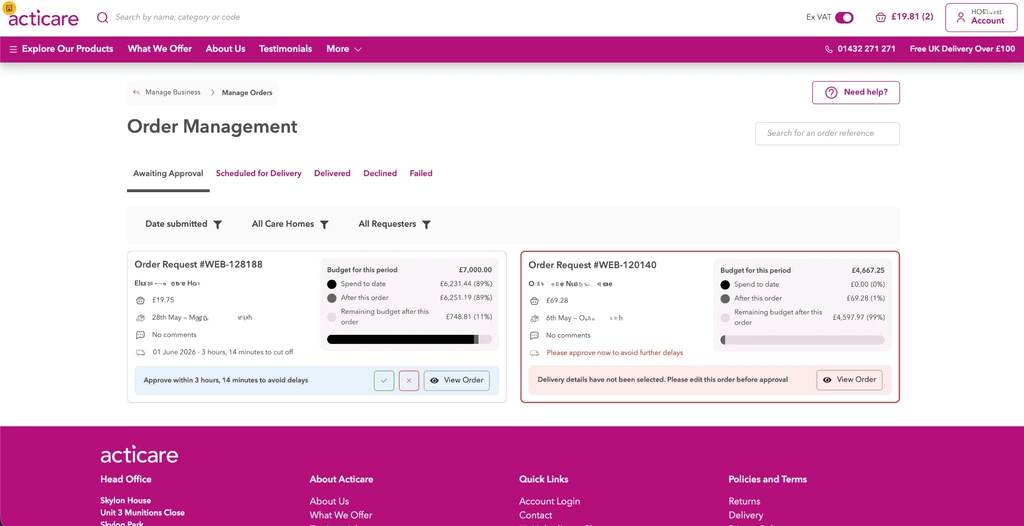Expand the More menu dropdown
1024x526 pixels.
(x=344, y=49)
